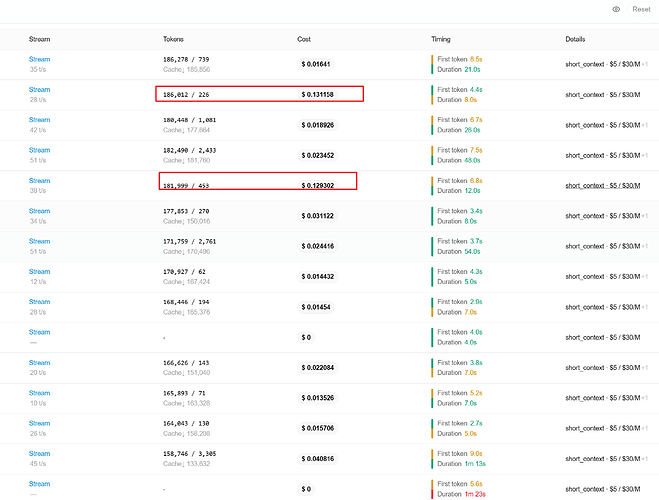Click the Reset button
The height and width of the screenshot is (500, 659).
[641, 9]
